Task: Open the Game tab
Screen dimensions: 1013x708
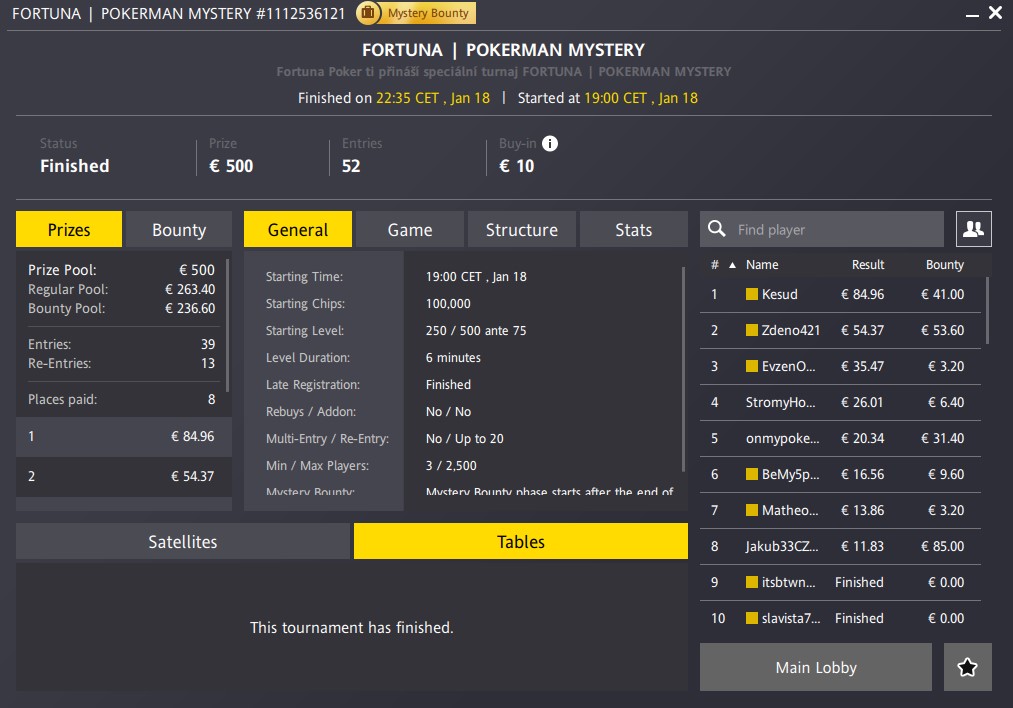Action: (410, 229)
